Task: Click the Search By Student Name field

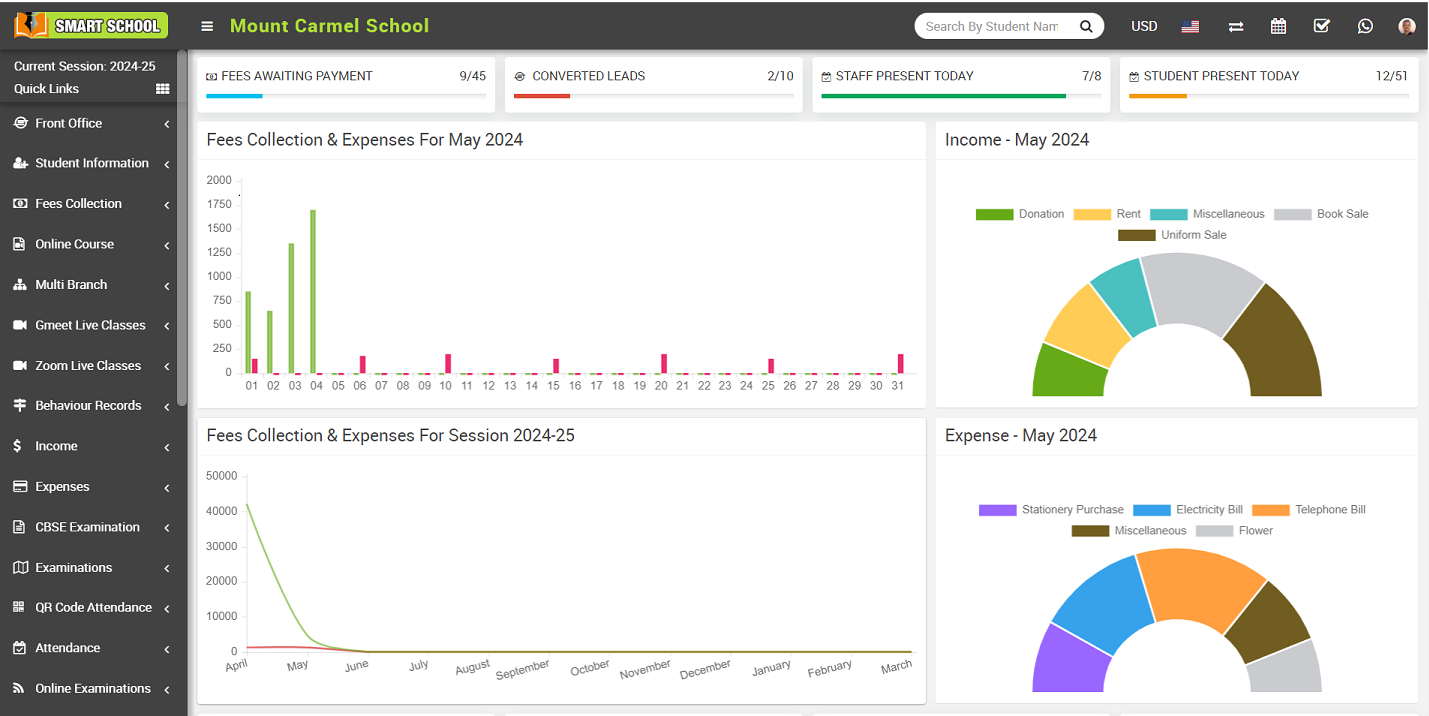Action: tap(991, 27)
